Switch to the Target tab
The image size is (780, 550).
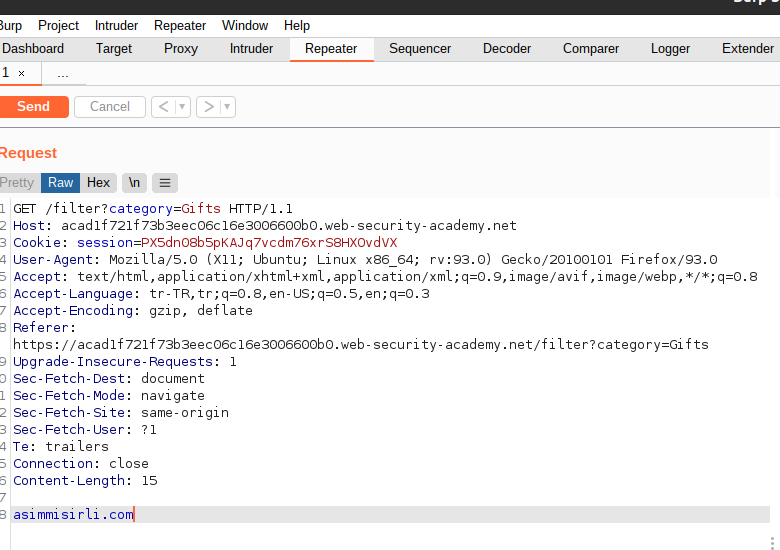(x=114, y=49)
